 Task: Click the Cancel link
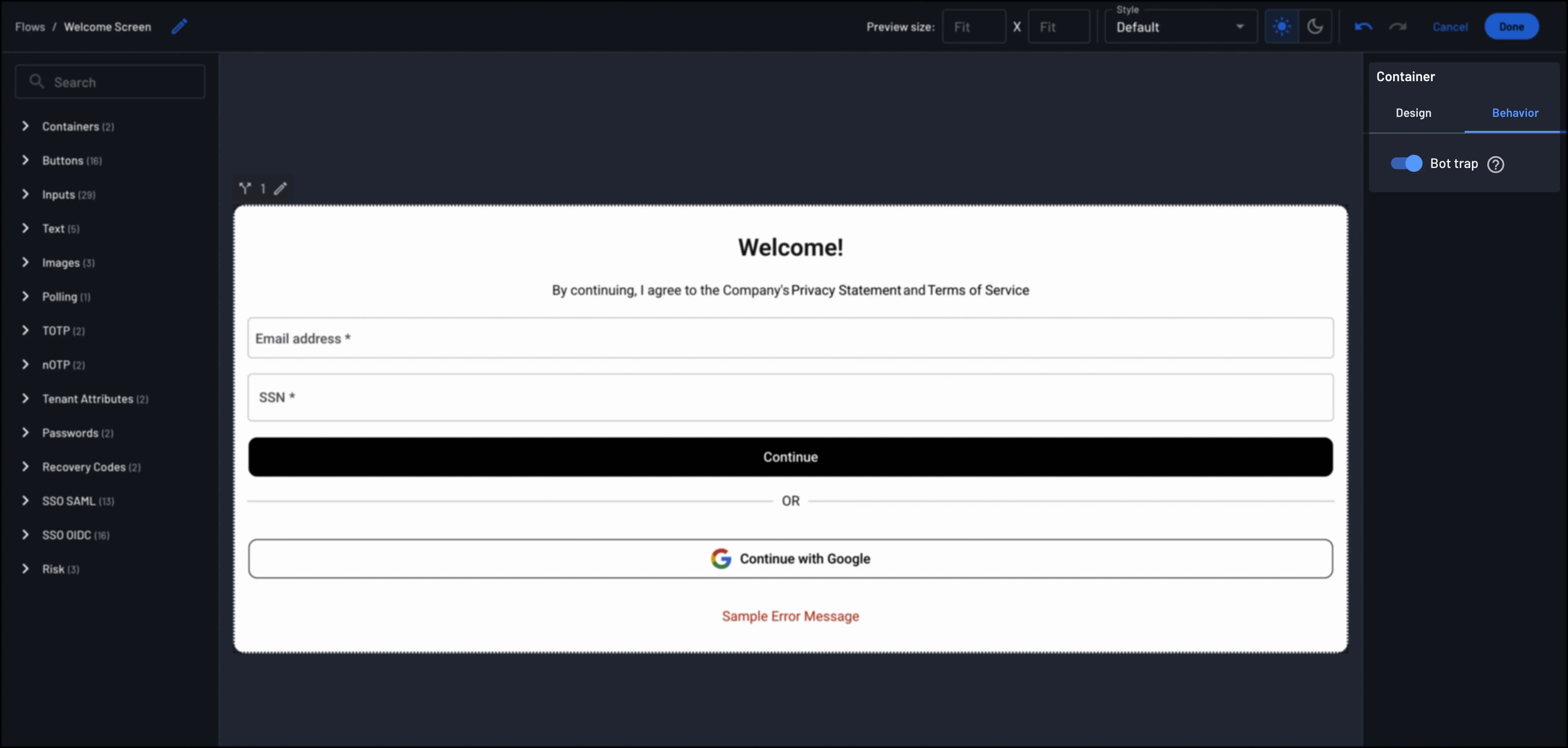1450,27
